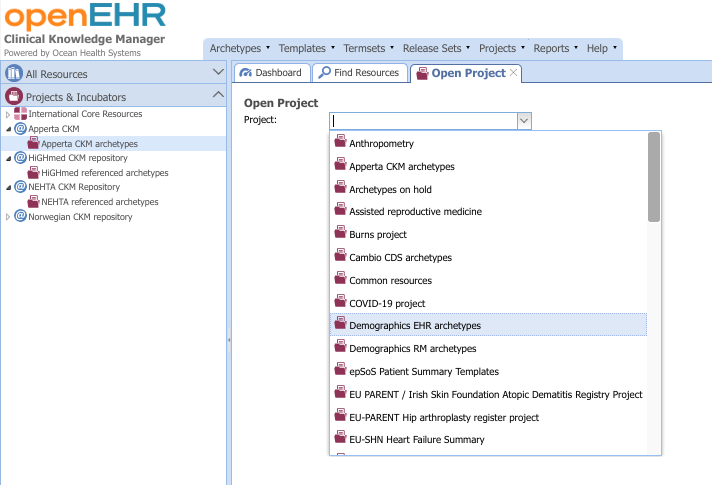The image size is (712, 485).
Task: Open the Reports menu
Action: [555, 48]
